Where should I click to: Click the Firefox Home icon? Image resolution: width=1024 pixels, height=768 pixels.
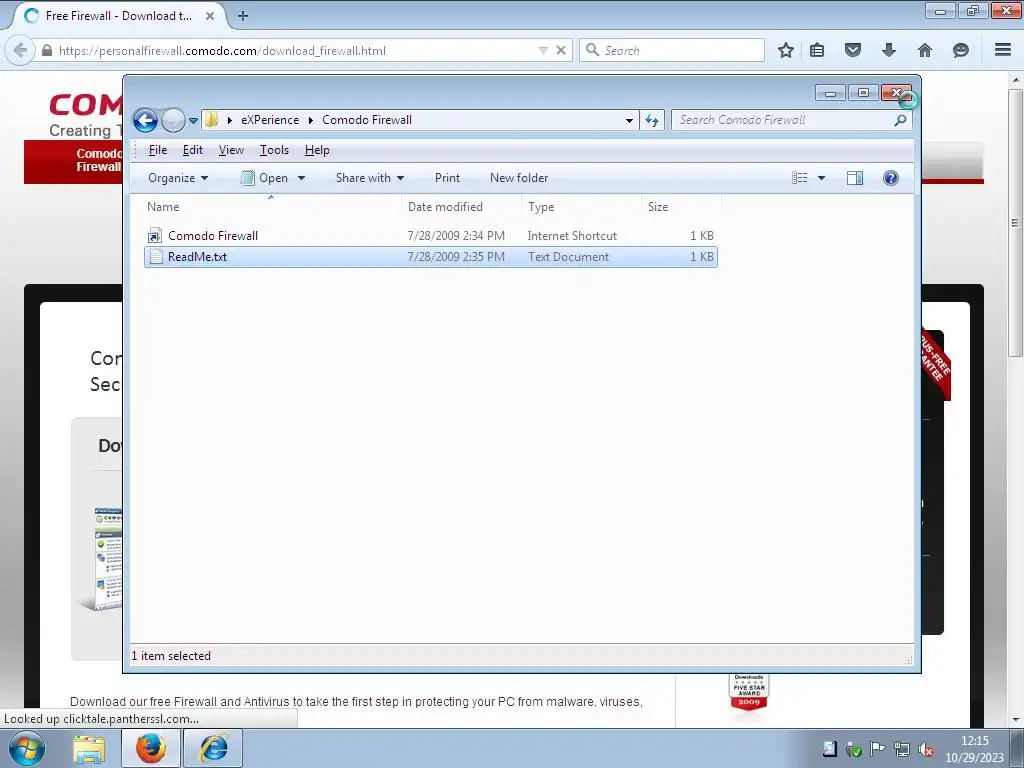pos(925,50)
